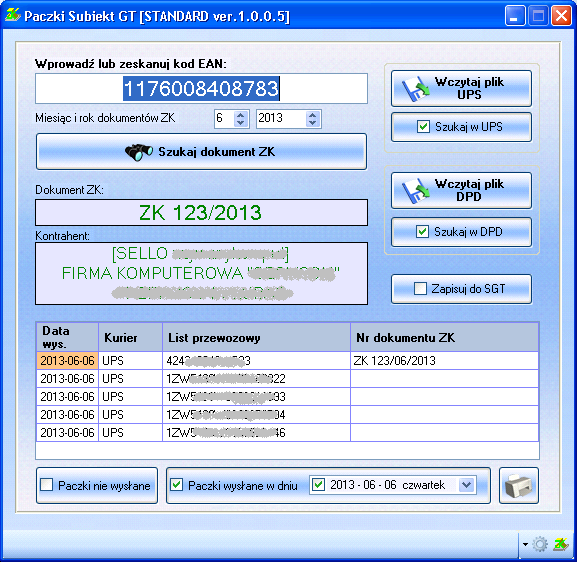Image resolution: width=577 pixels, height=562 pixels.
Task: Sort by Data wys. column header
Action: click(67, 337)
